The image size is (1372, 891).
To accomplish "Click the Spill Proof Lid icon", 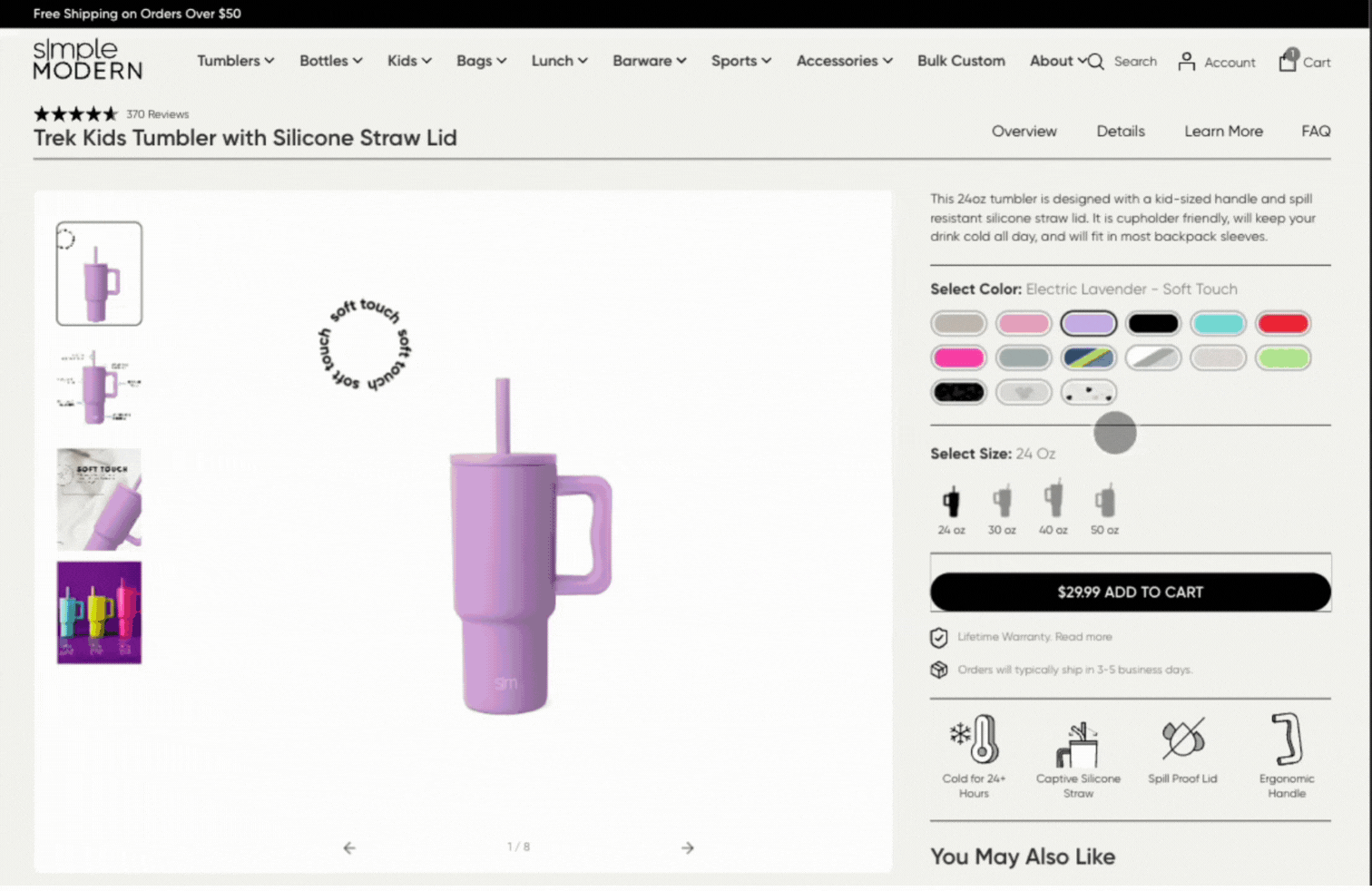I will pyautogui.click(x=1183, y=739).
